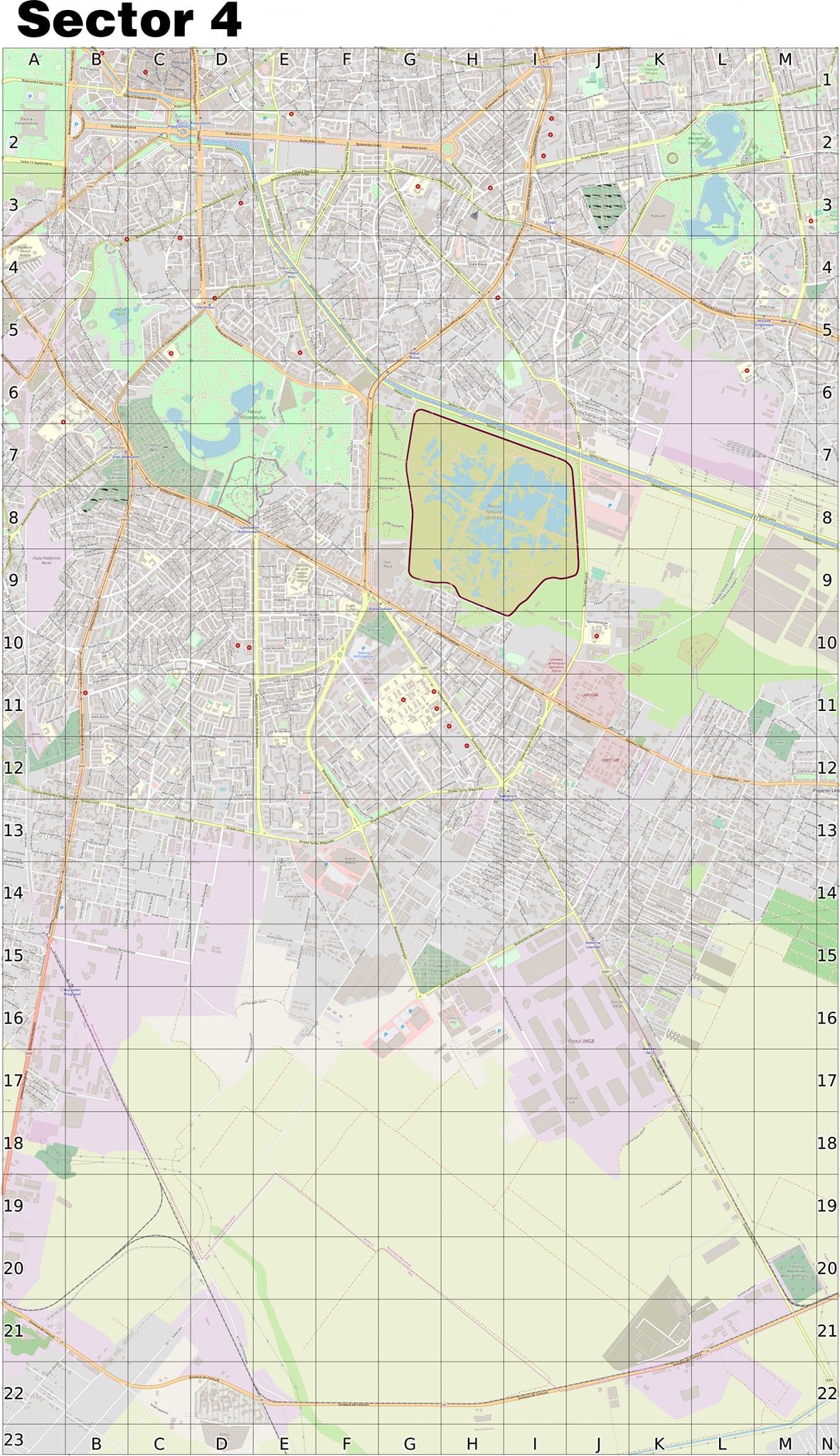Select column label A on the top edge

click(34, 60)
